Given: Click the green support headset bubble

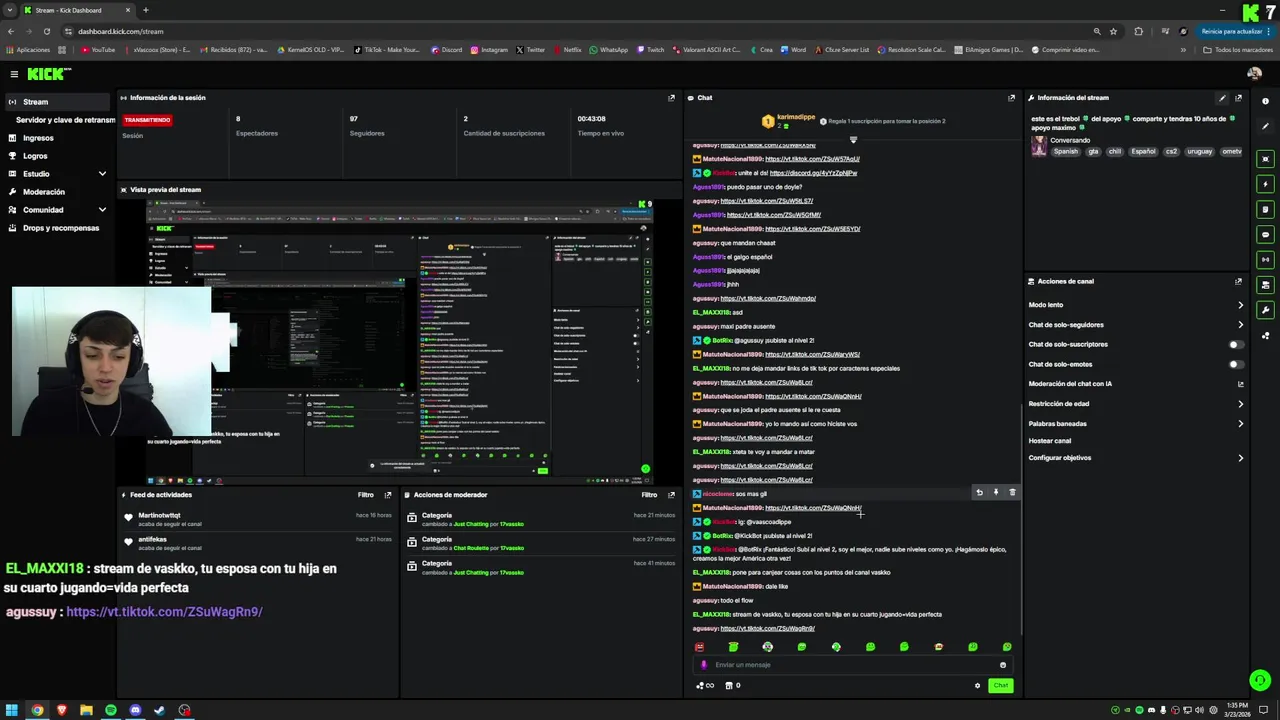Looking at the screenshot, I should (x=1260, y=680).
